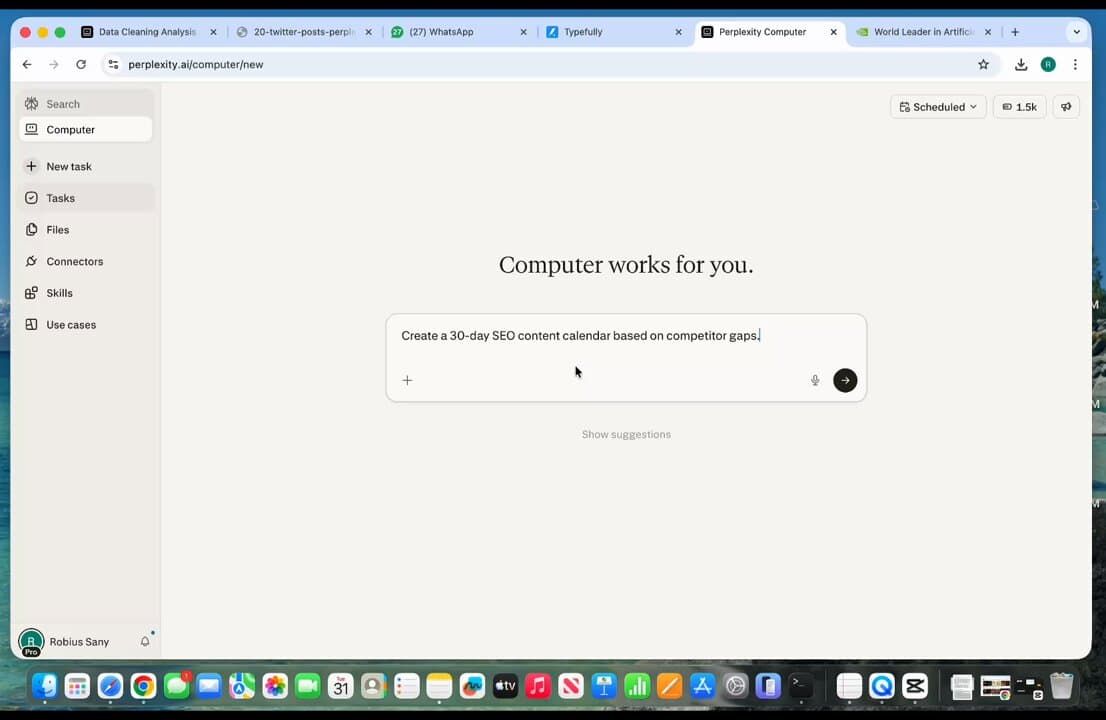Expand the browser tab overflow chevron
1106x720 pixels.
(x=1076, y=31)
